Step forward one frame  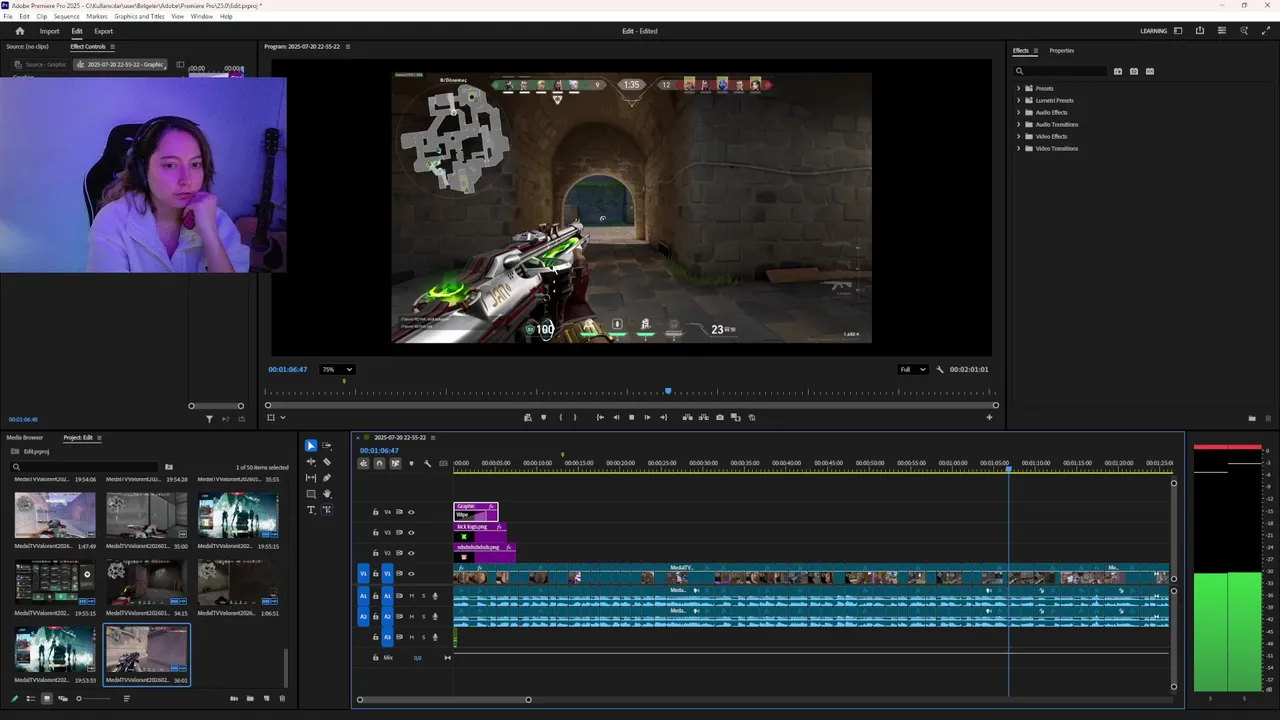pyautogui.click(x=647, y=417)
